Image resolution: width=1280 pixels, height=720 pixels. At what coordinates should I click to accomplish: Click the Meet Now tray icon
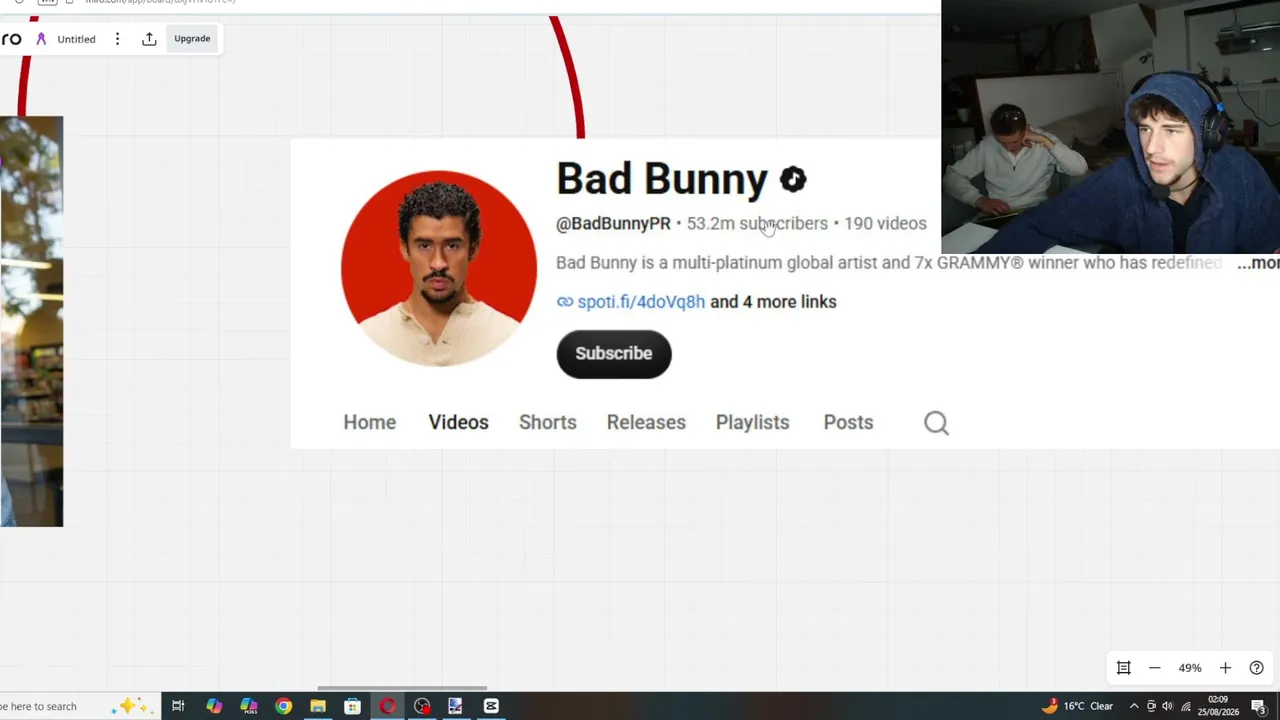[1151, 706]
